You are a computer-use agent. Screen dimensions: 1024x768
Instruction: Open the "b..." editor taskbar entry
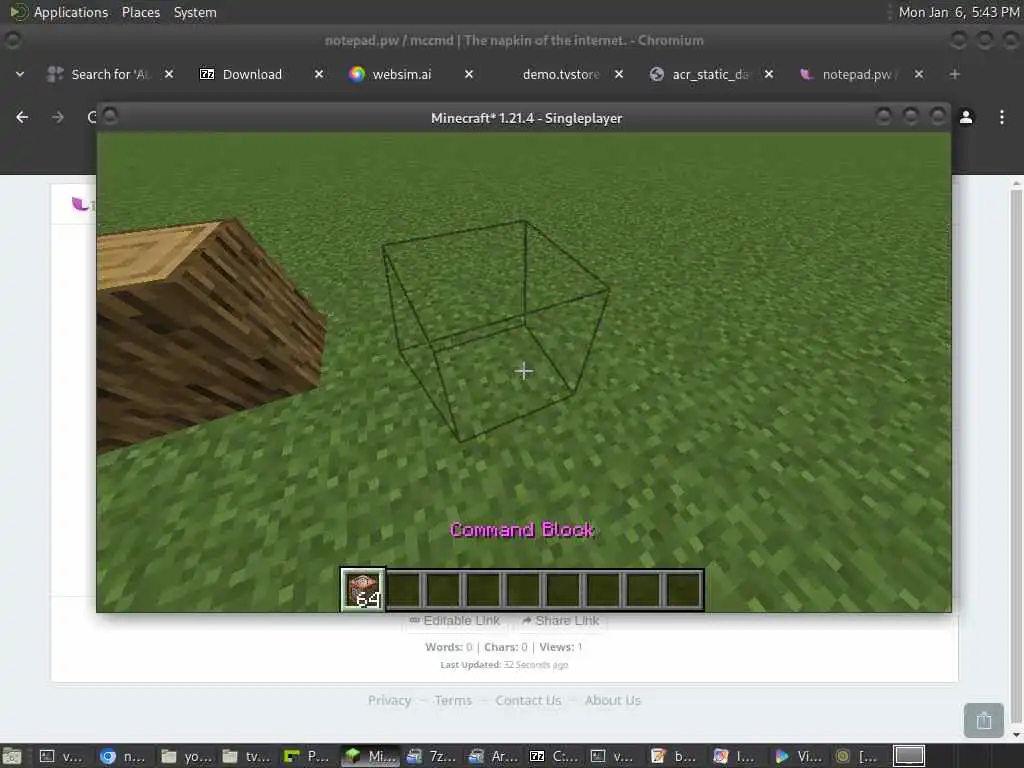coord(676,756)
